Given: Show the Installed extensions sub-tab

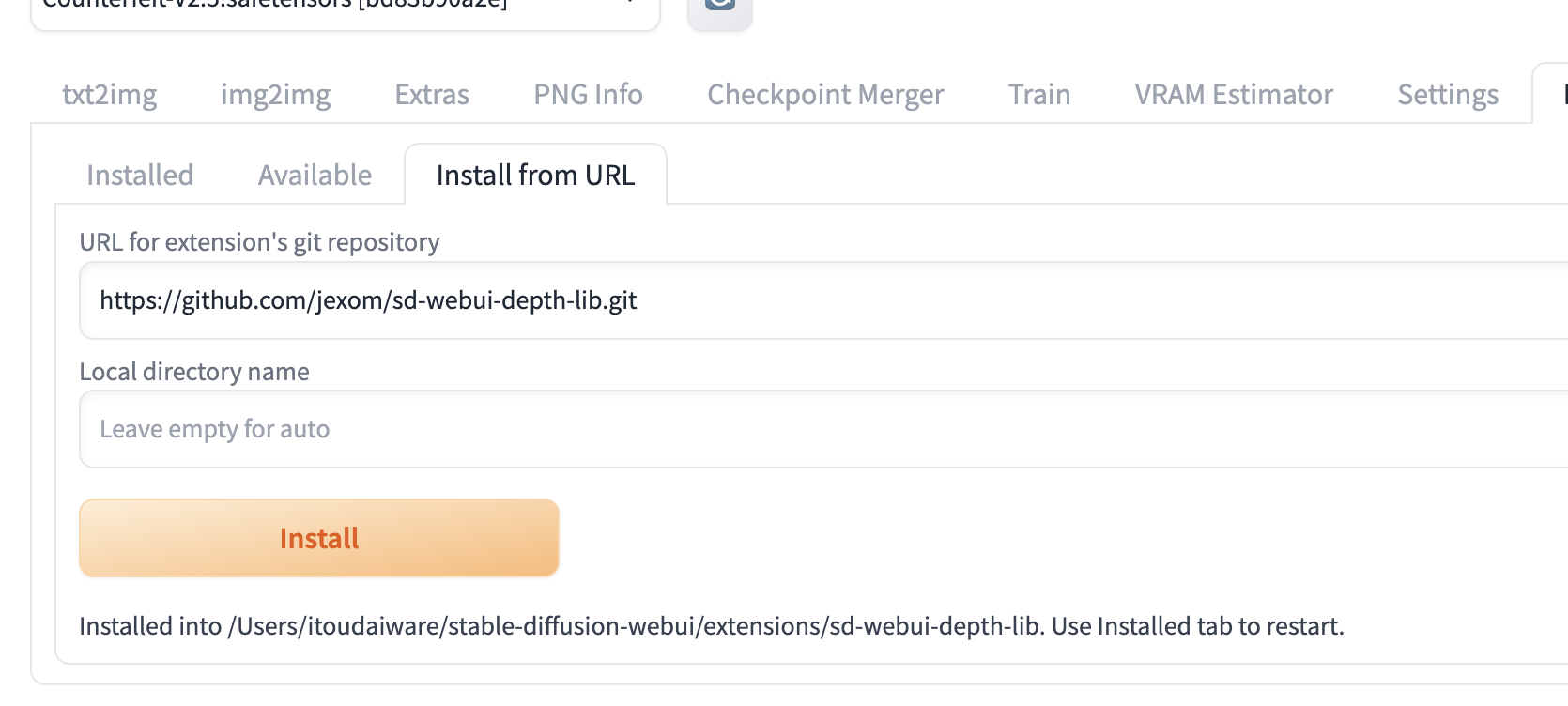Looking at the screenshot, I should point(140,176).
